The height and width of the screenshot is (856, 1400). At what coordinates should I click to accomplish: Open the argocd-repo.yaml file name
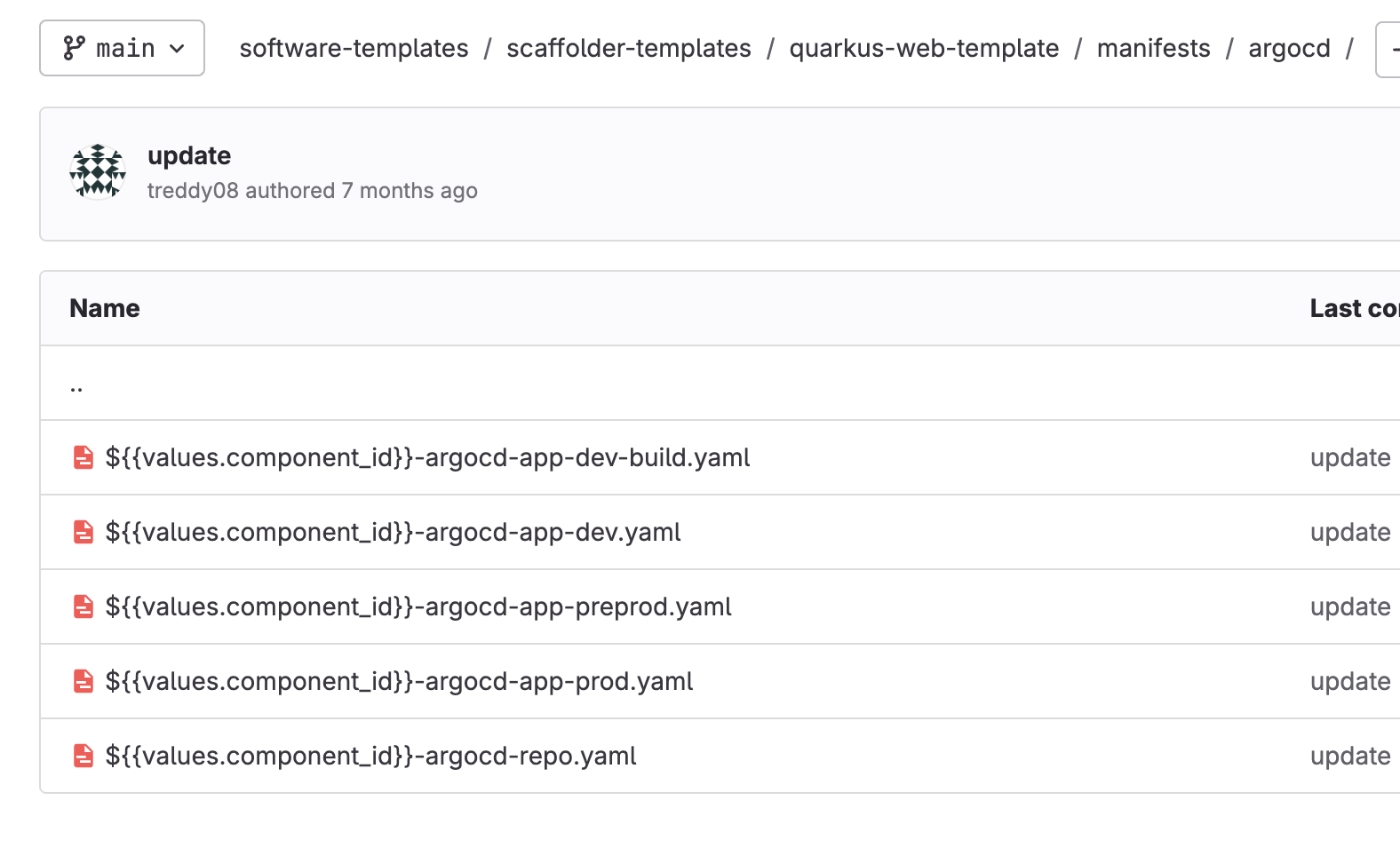point(370,756)
